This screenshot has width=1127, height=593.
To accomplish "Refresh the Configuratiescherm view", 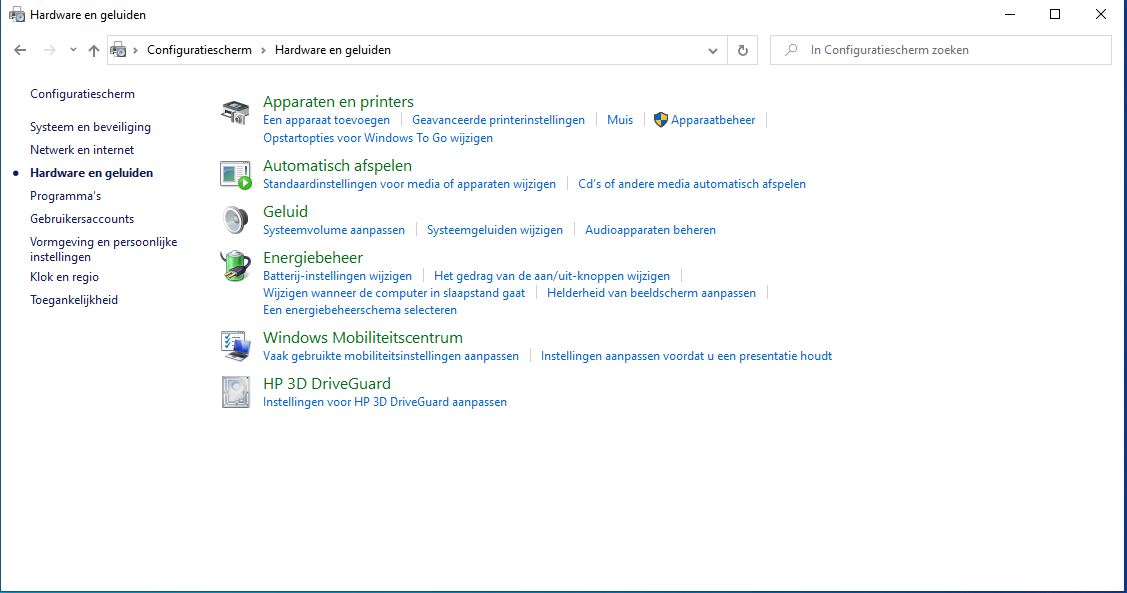I will pyautogui.click(x=742, y=50).
